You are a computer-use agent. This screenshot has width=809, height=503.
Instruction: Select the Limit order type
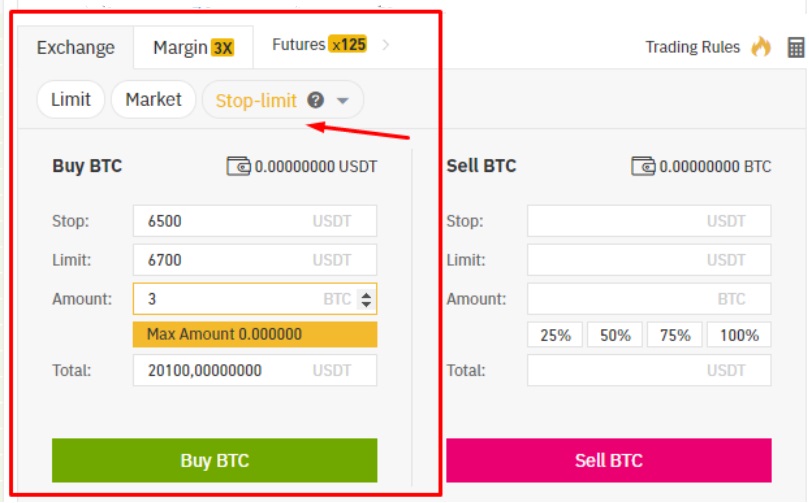(x=71, y=100)
